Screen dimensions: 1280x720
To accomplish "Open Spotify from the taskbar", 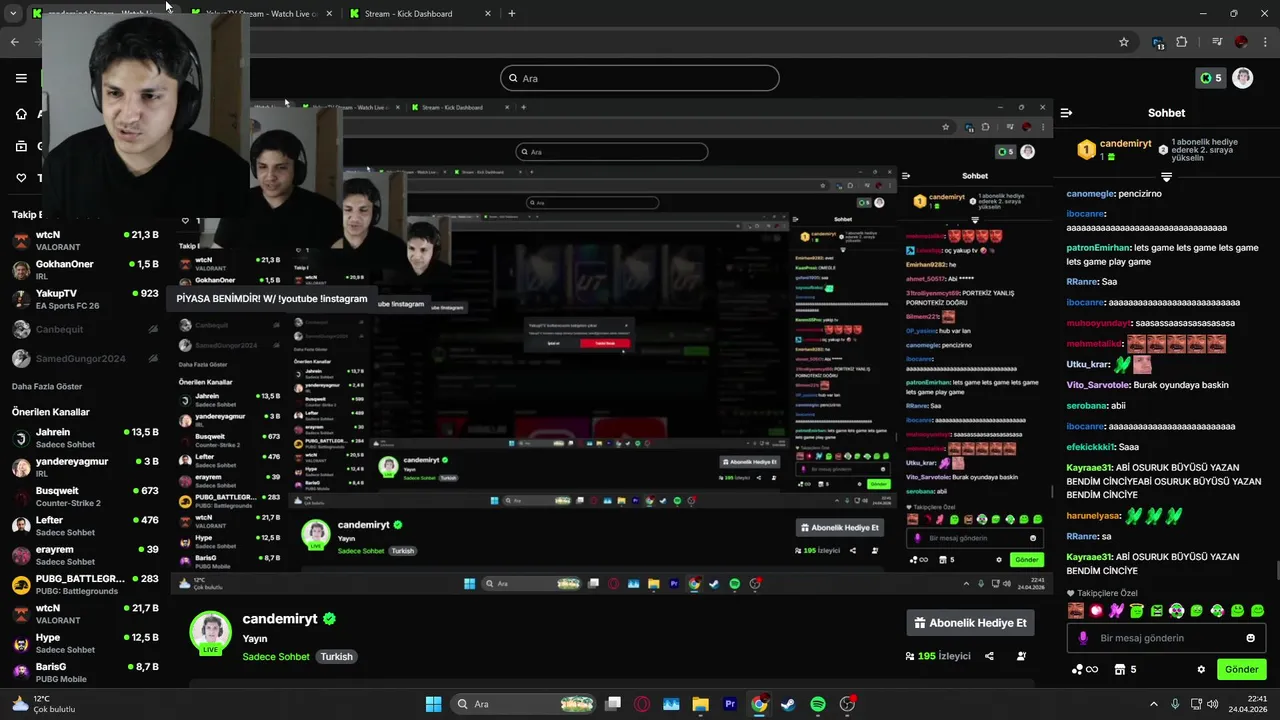I will pos(817,704).
